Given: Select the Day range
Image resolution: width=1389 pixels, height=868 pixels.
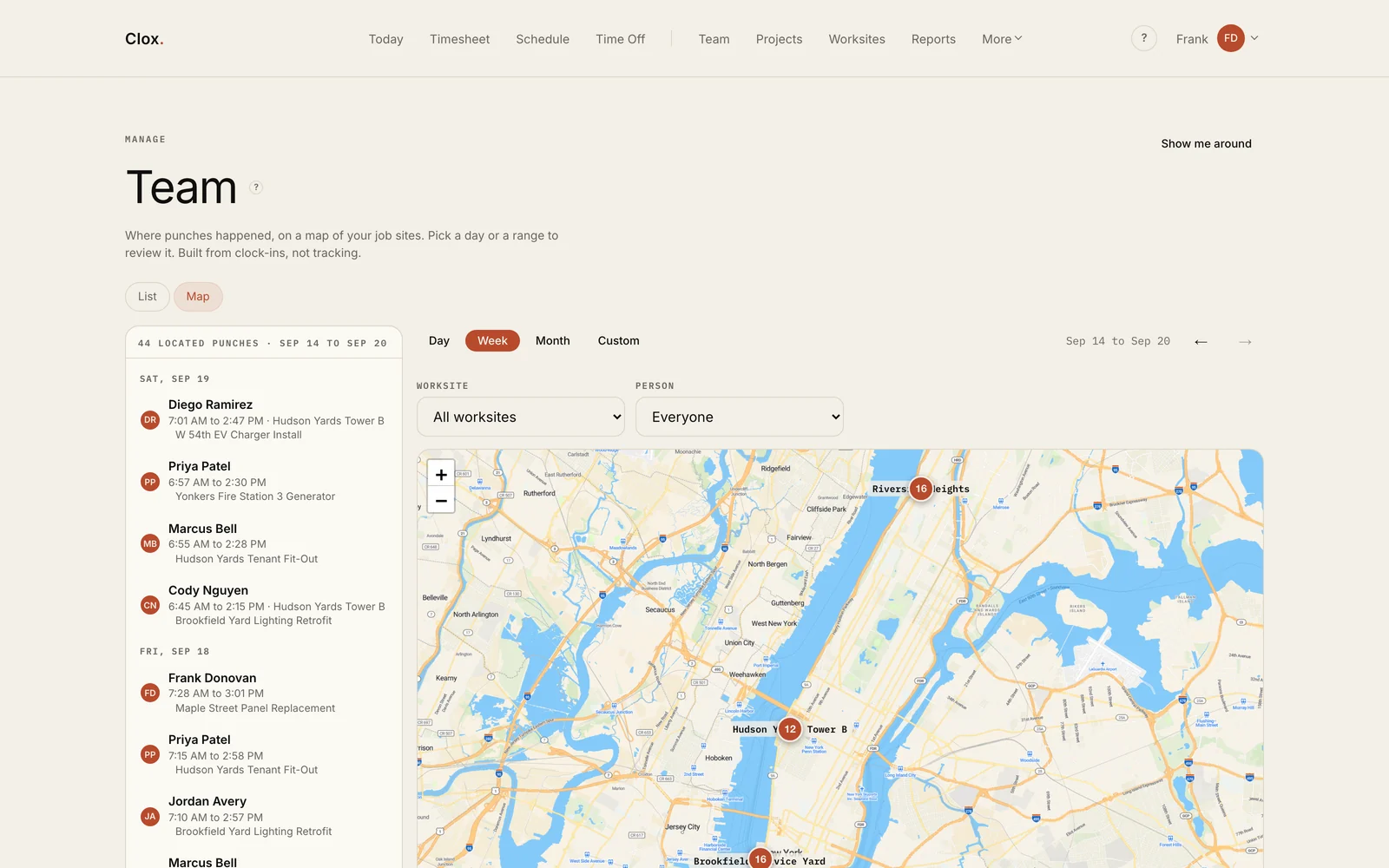Looking at the screenshot, I should [x=439, y=341].
